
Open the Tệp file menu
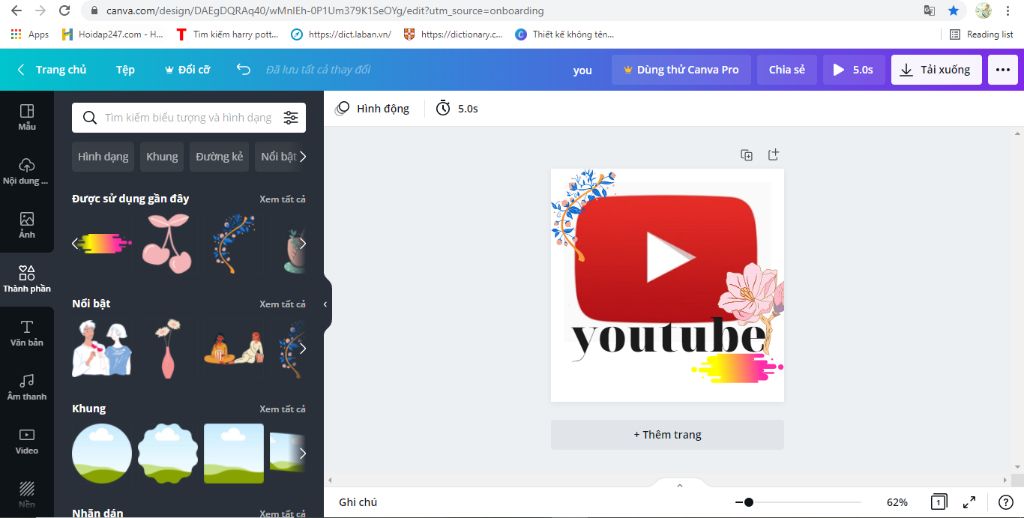click(125, 70)
